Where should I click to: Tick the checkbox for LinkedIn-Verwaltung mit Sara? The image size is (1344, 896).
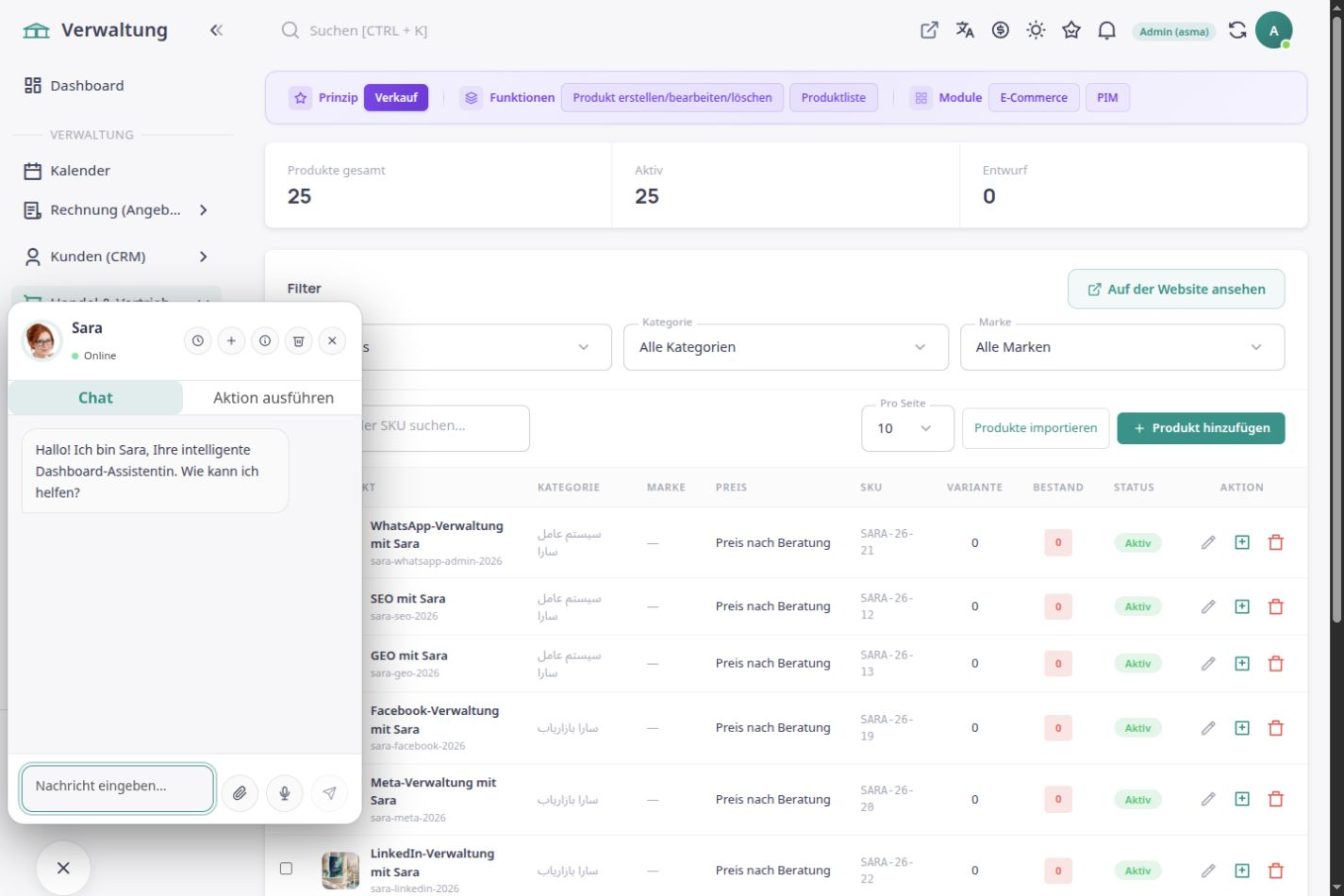(x=286, y=869)
